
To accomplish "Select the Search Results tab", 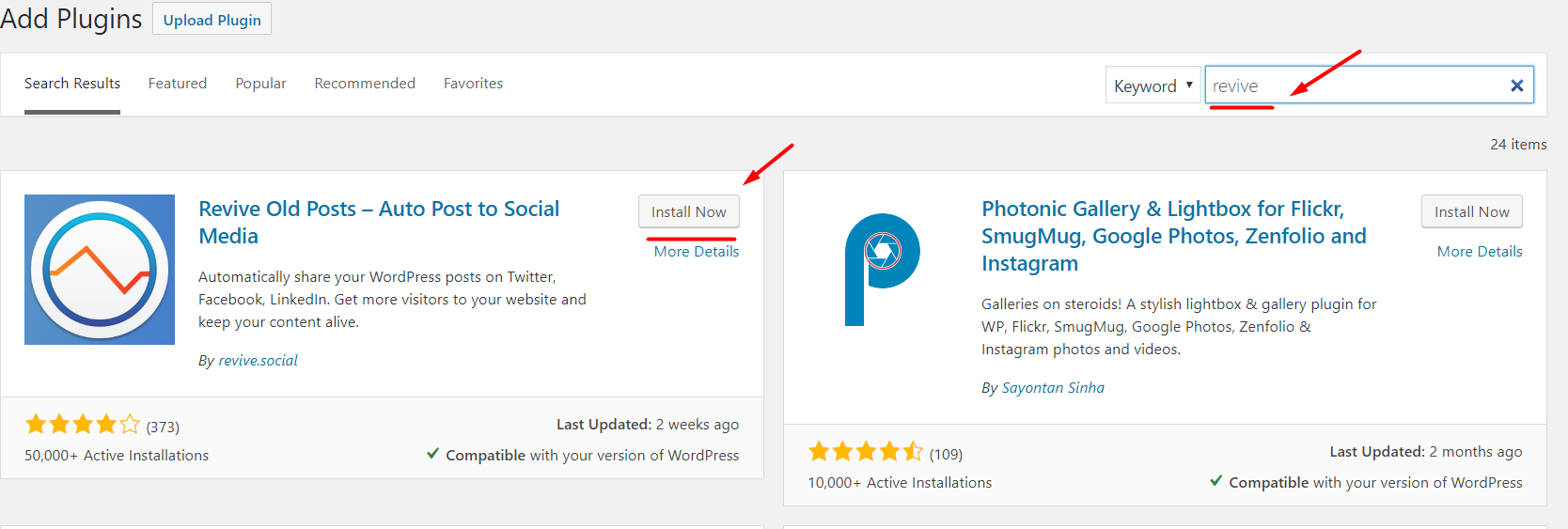I will tap(72, 84).
